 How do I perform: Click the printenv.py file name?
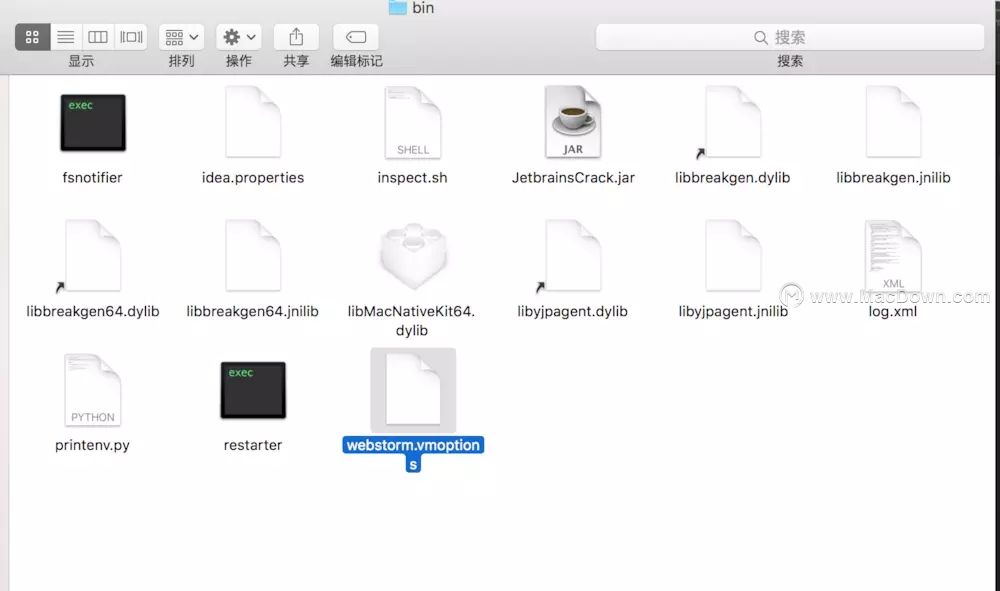[92, 445]
